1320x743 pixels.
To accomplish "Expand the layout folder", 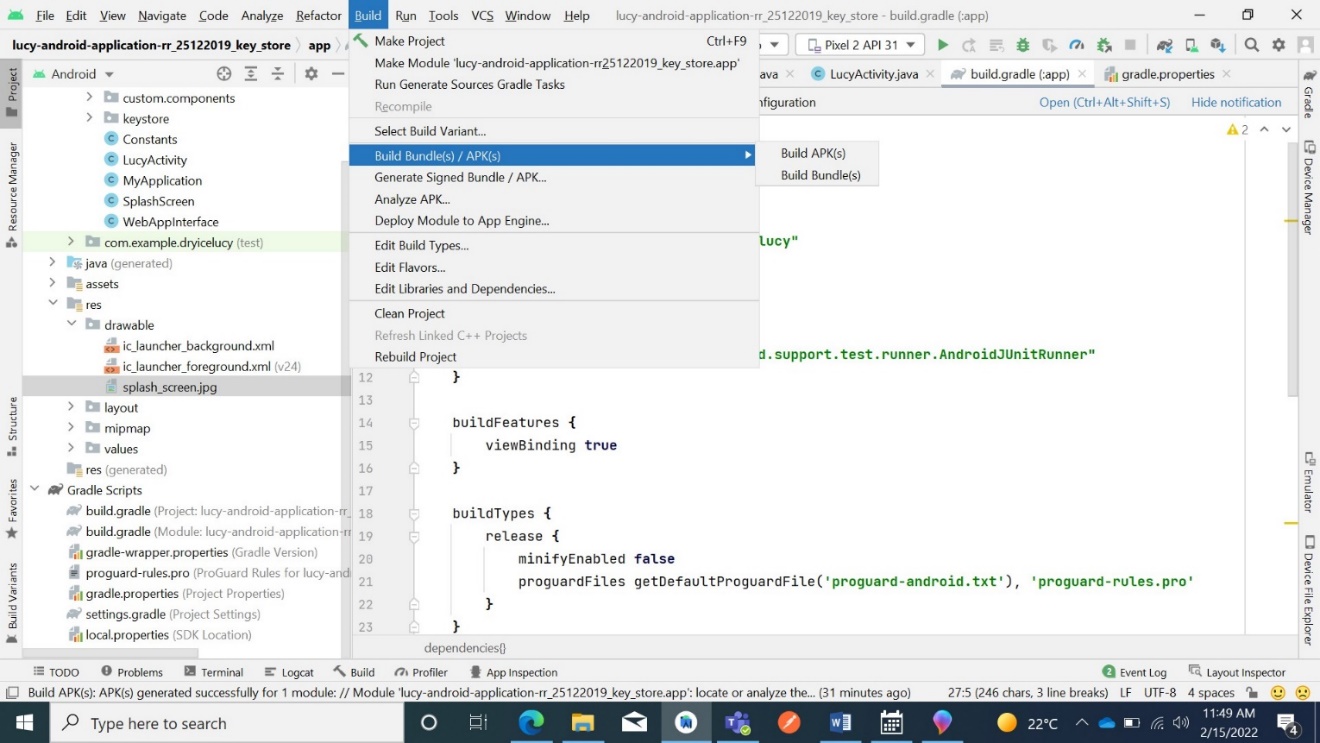I will 71,407.
